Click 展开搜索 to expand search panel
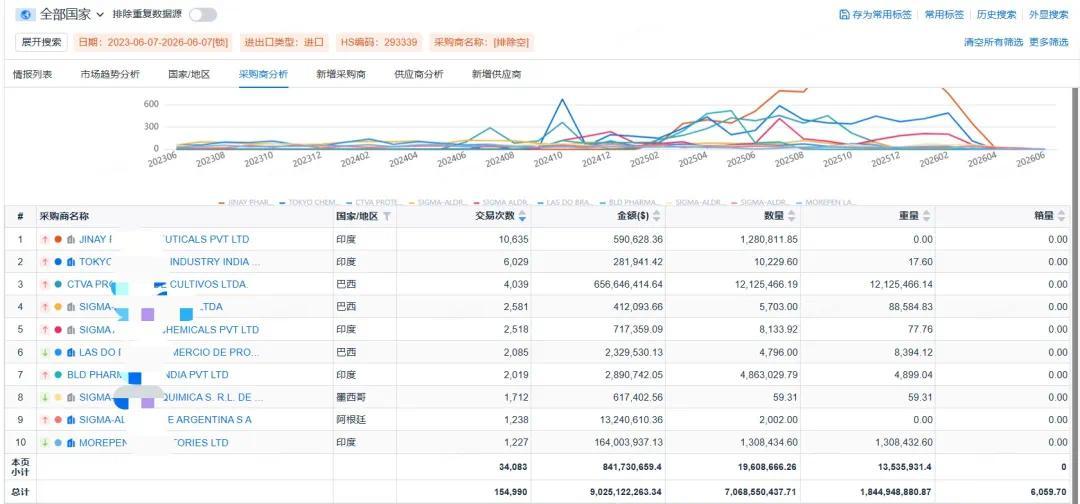The height and width of the screenshot is (504, 1080). [41, 42]
